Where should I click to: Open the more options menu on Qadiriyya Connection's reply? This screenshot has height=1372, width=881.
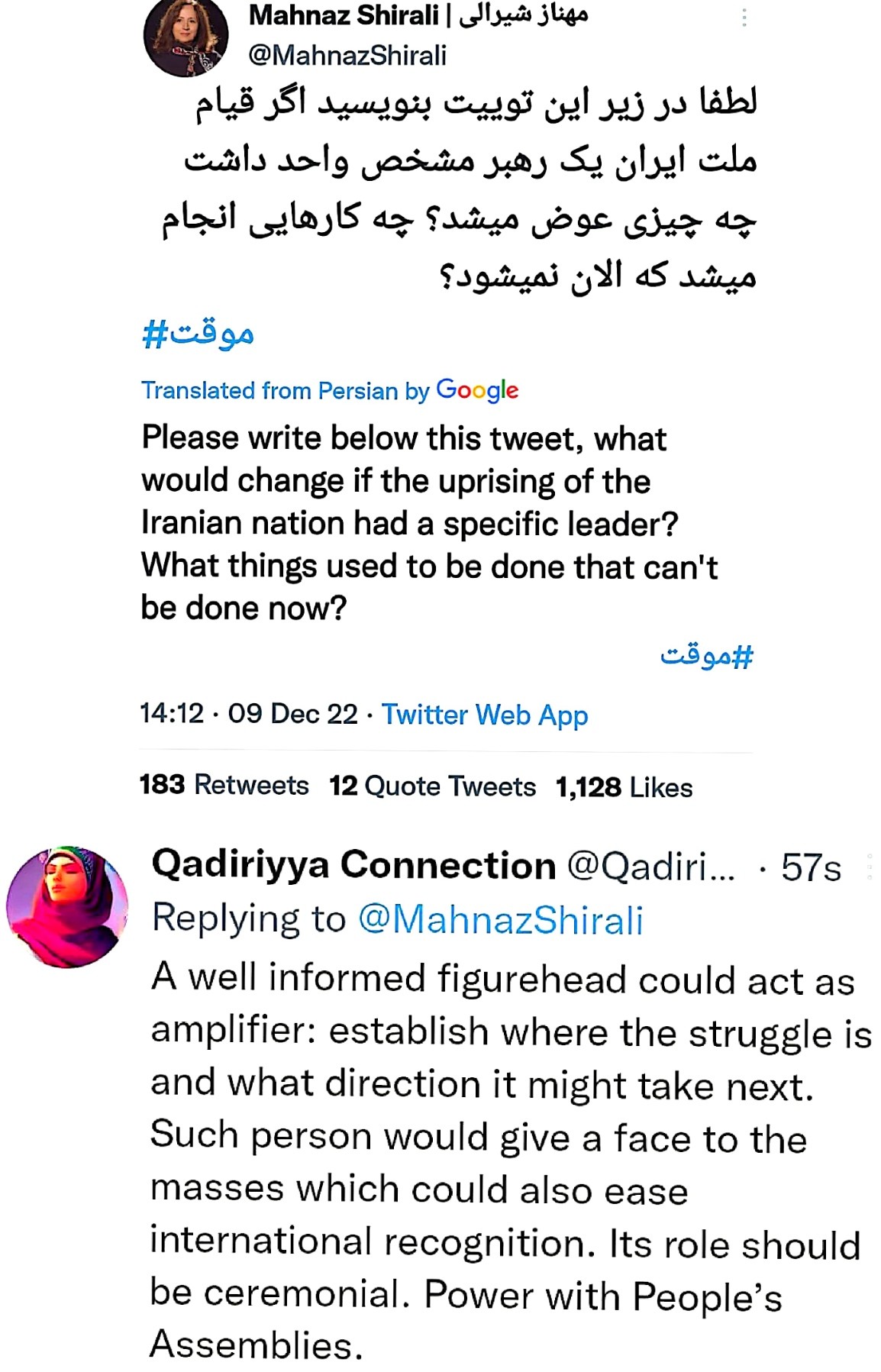coord(870,867)
